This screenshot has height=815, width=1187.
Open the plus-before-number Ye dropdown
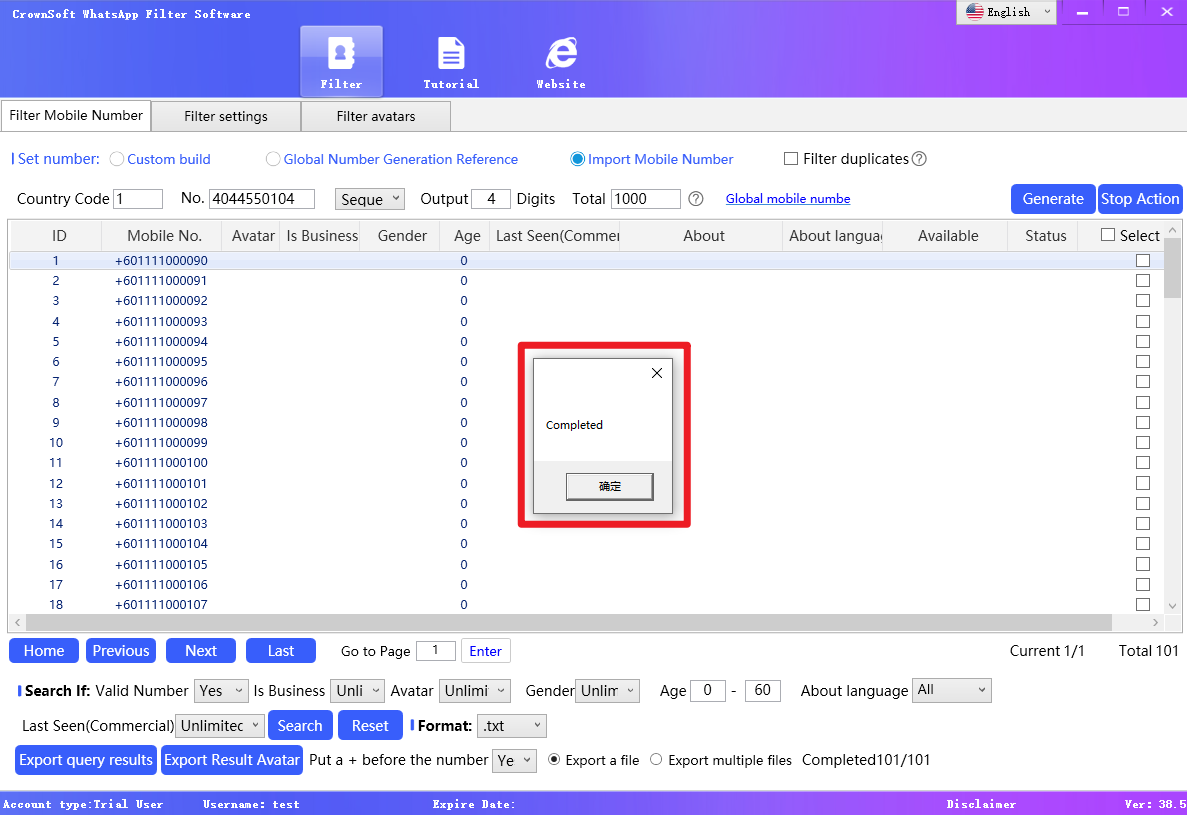(514, 761)
